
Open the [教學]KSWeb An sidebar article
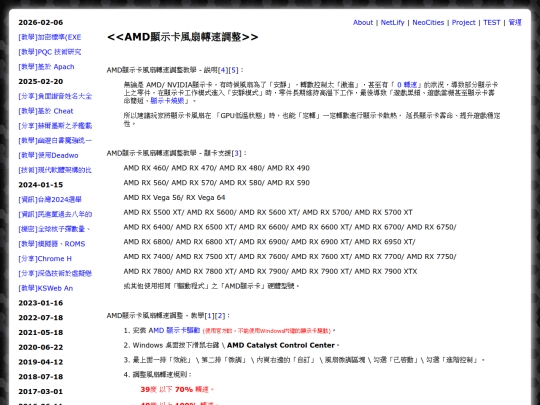(45, 288)
